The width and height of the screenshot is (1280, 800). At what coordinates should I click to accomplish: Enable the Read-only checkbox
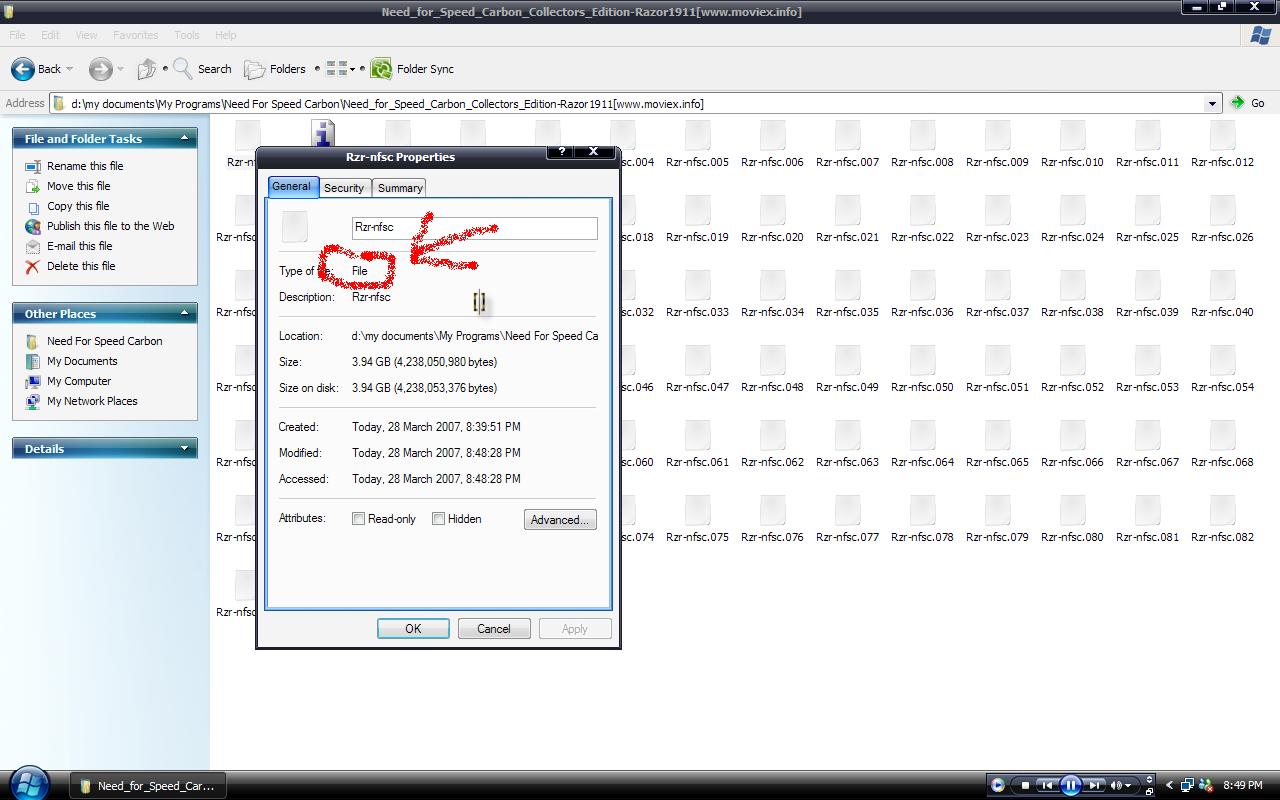tap(358, 519)
